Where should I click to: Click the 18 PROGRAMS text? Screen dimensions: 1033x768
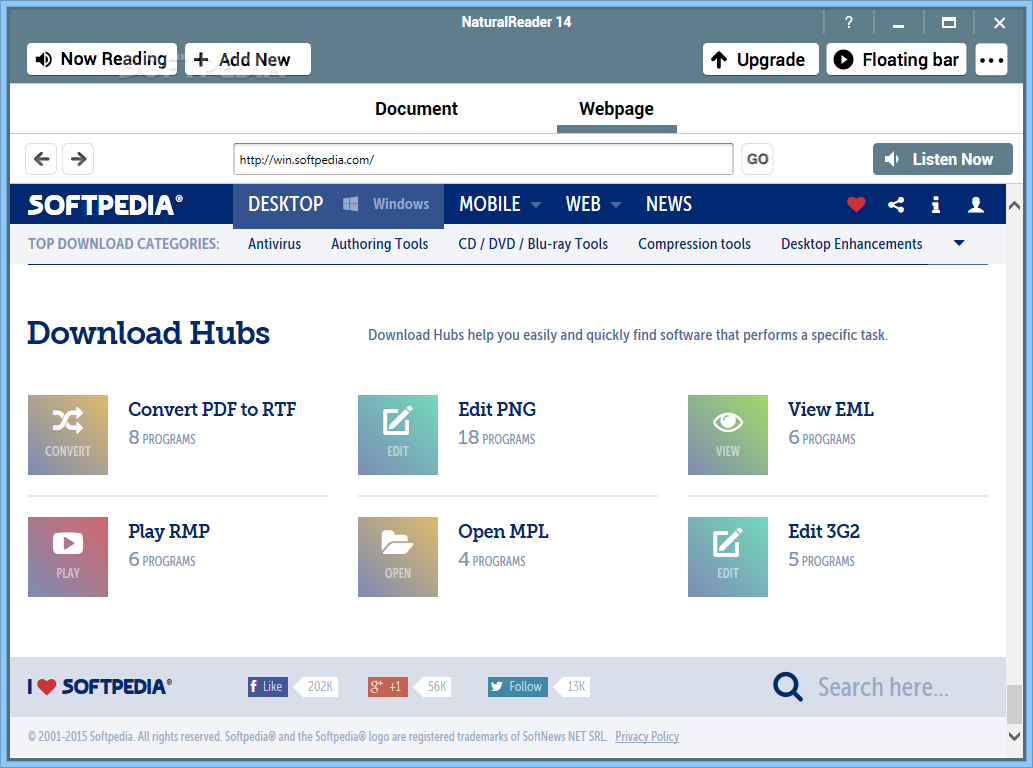click(497, 437)
